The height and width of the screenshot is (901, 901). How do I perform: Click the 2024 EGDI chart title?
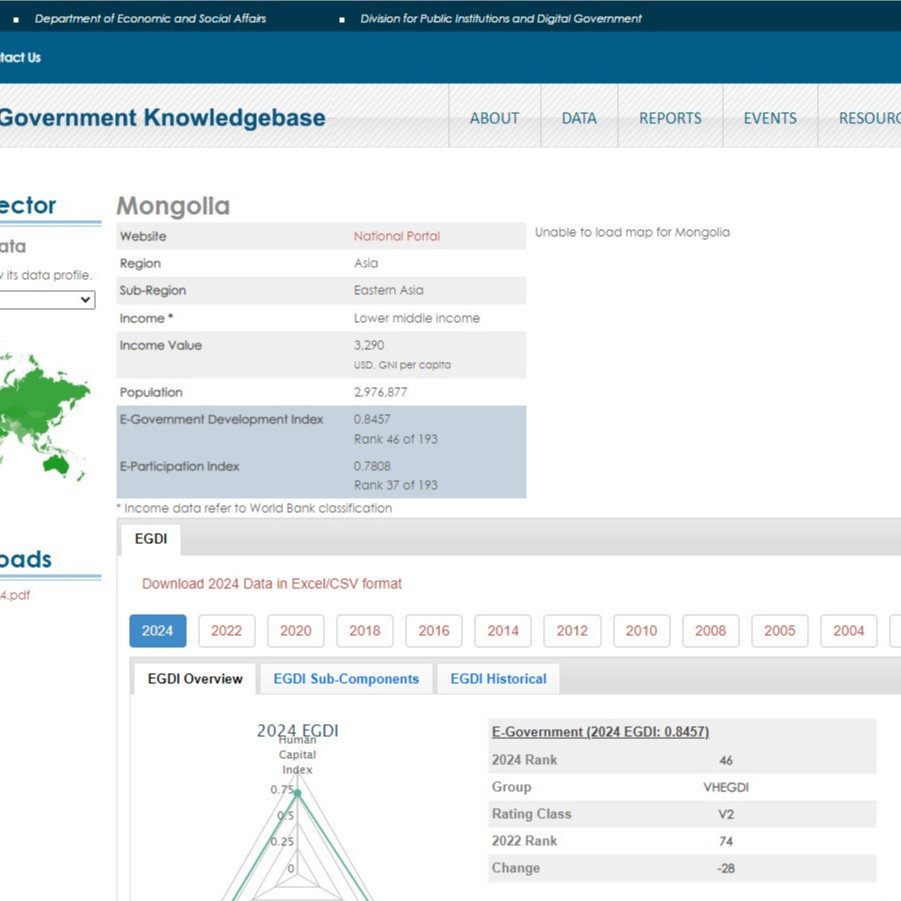coord(297,731)
